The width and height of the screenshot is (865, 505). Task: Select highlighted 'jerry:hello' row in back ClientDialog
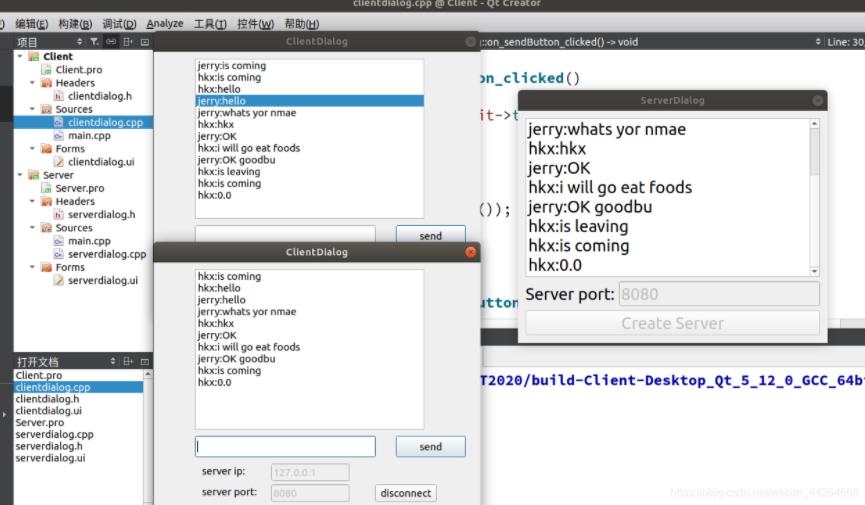(309, 100)
